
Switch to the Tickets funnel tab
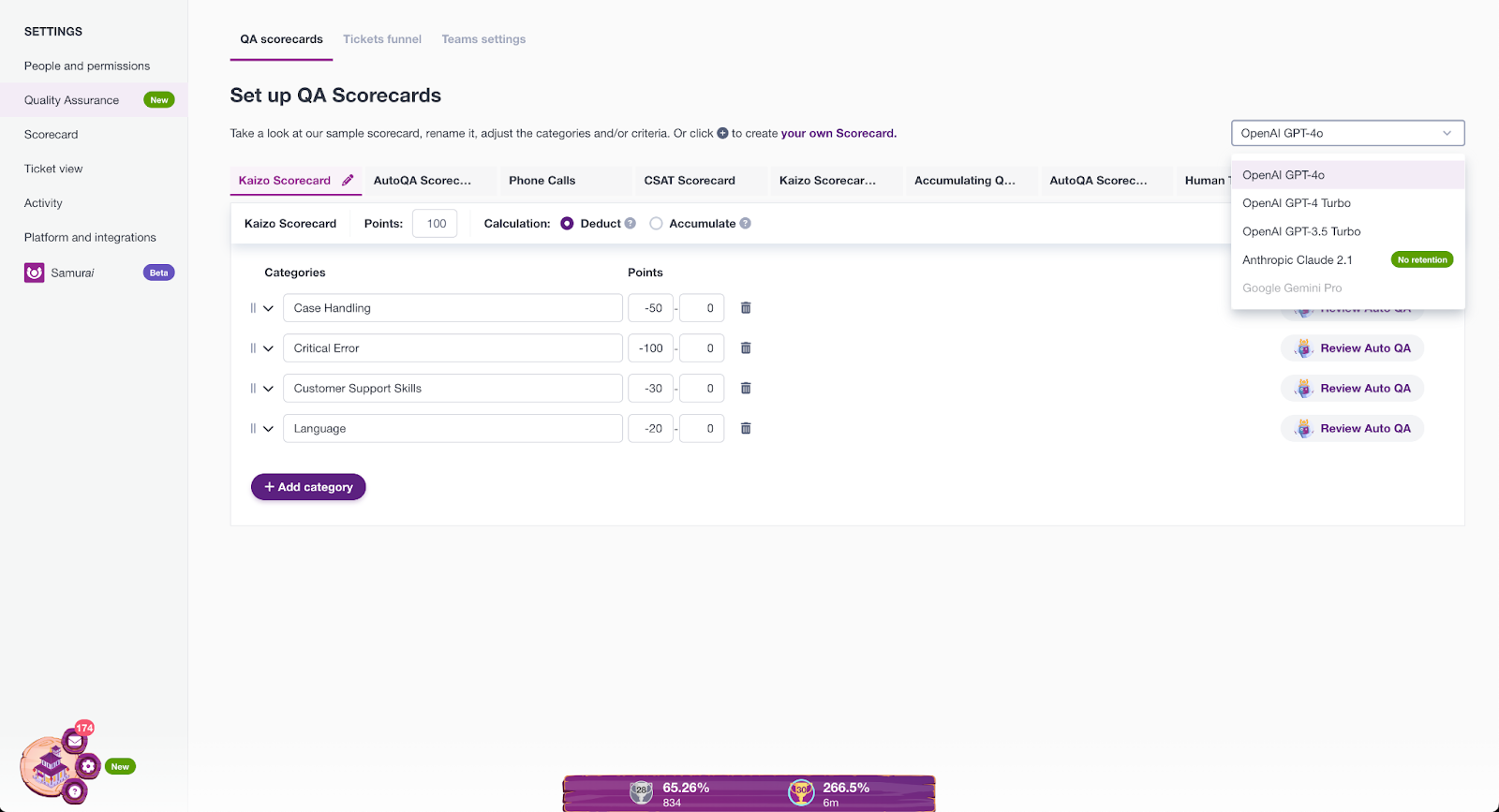tap(382, 39)
